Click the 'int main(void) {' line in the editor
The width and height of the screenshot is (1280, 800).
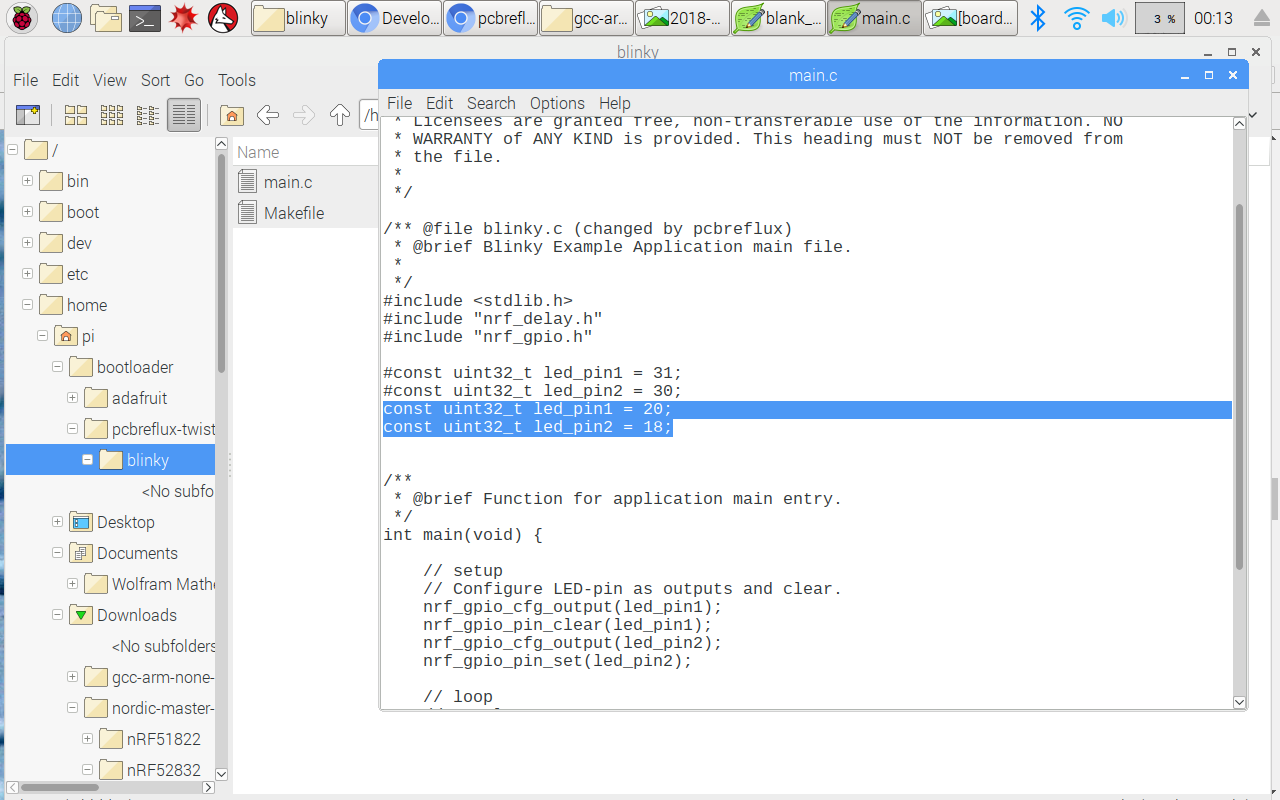[463, 535]
